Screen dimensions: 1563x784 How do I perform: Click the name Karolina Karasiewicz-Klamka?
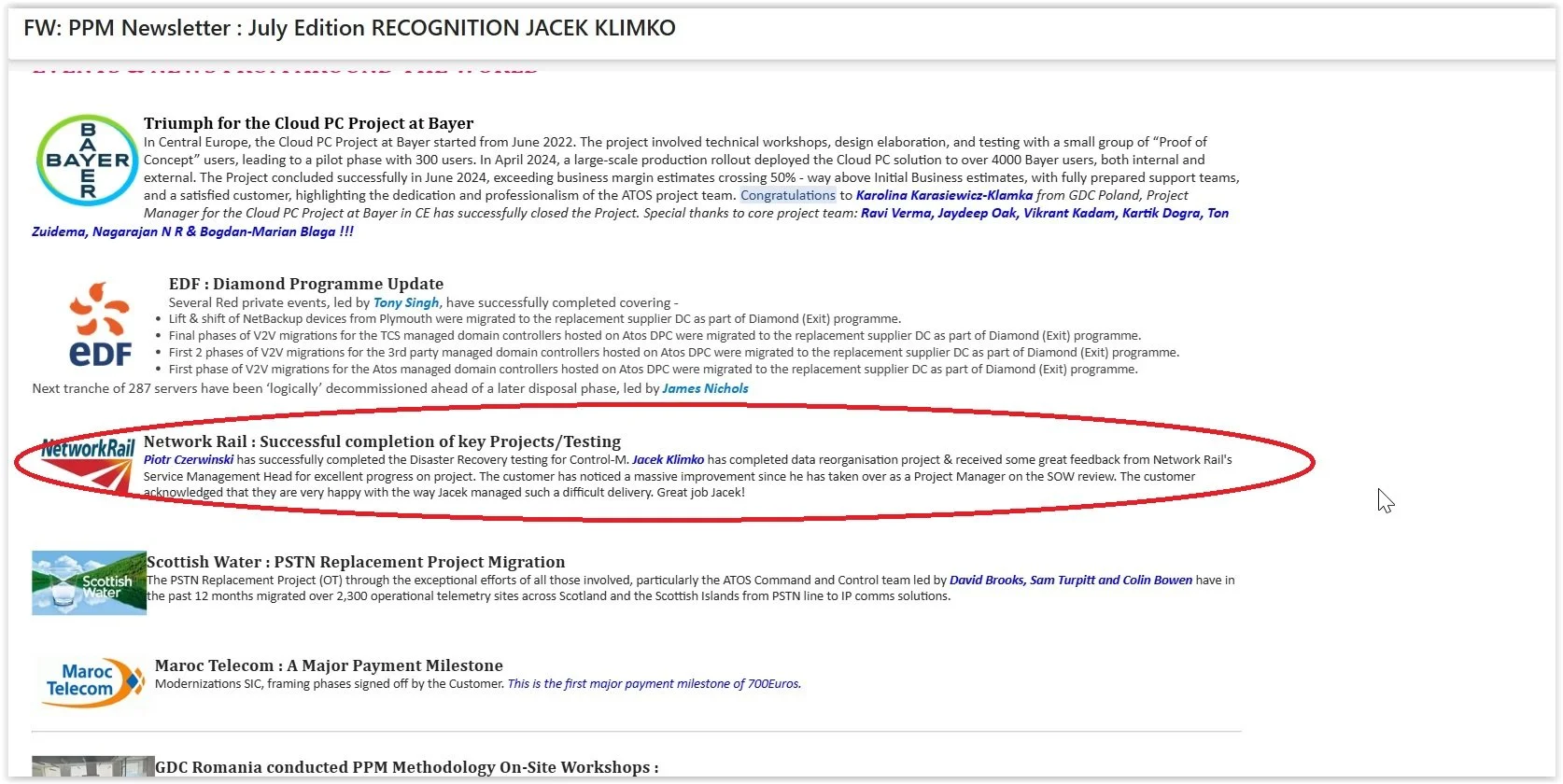(944, 195)
